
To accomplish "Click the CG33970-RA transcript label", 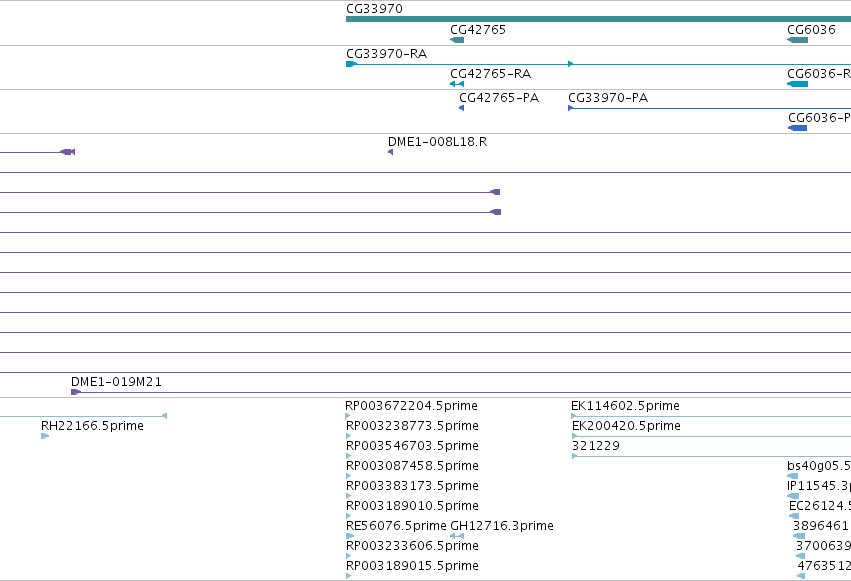I will pyautogui.click(x=386, y=54).
